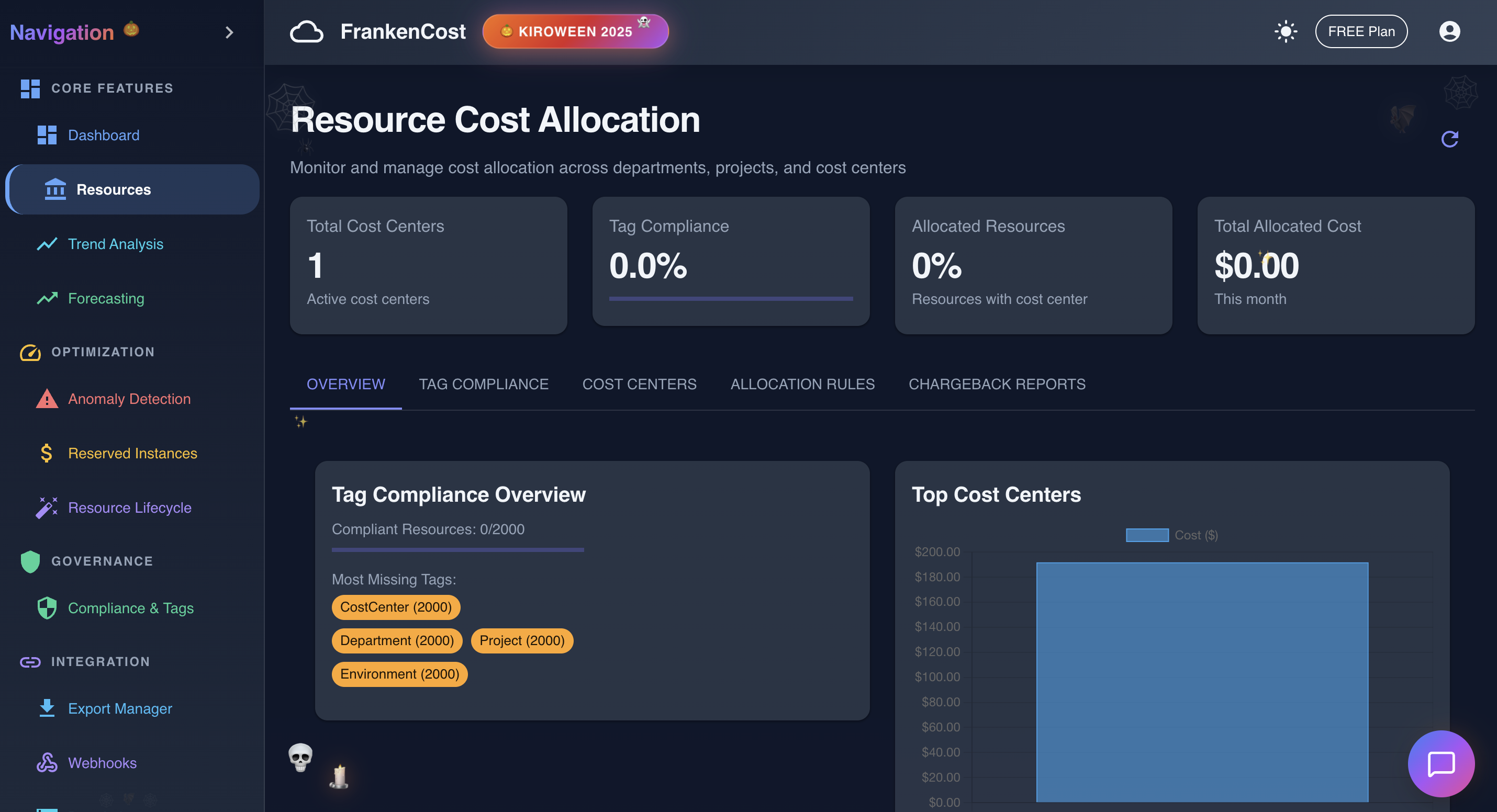Click the Export Manager download icon
The width and height of the screenshot is (1497, 812).
tap(47, 708)
